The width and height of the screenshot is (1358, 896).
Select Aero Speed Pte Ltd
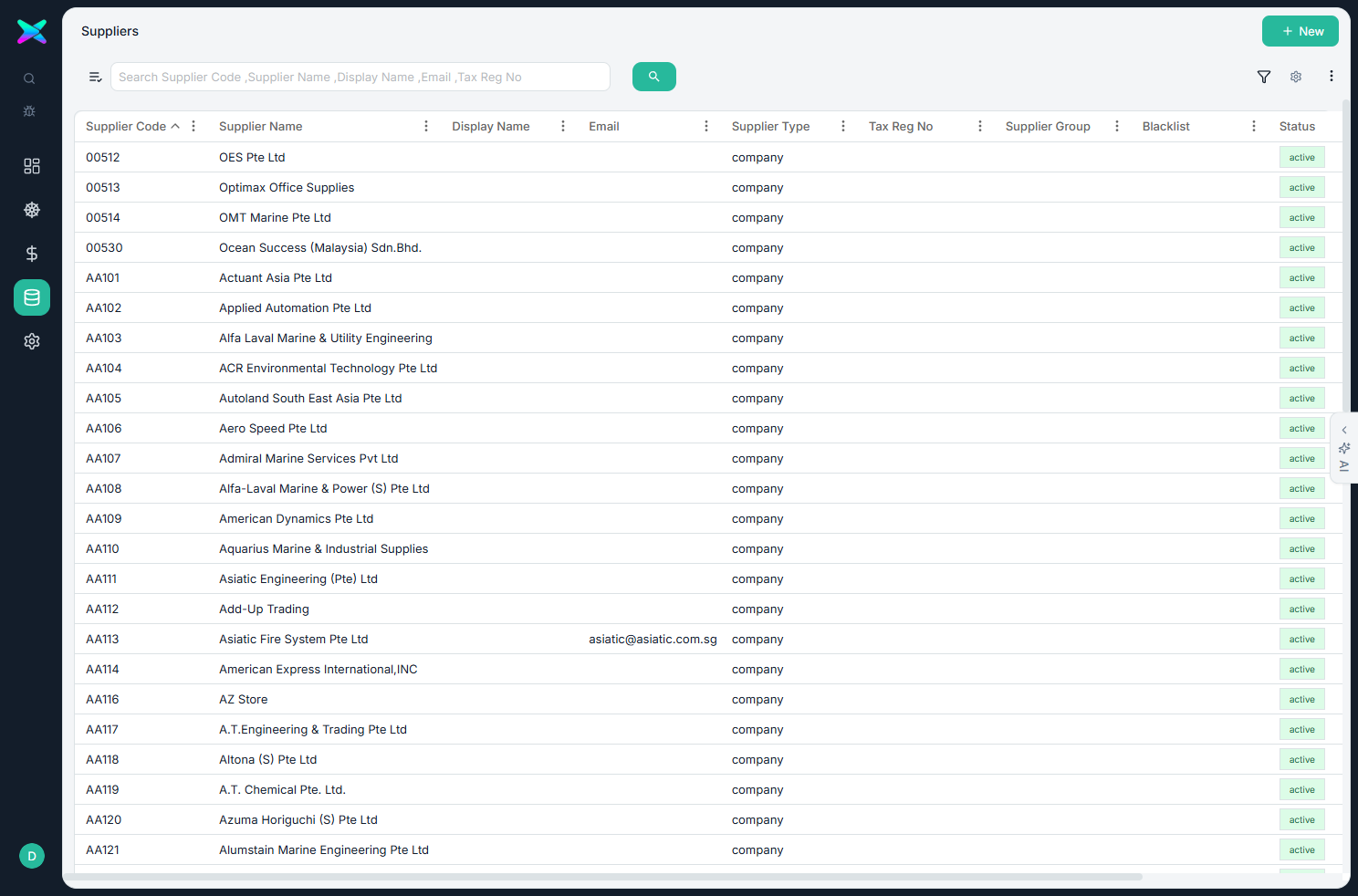click(x=273, y=428)
